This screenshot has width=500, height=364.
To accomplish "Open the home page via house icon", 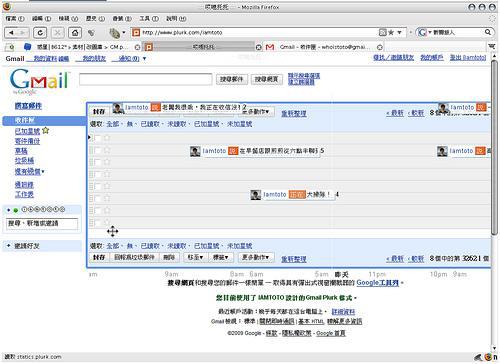I will [x=75, y=33].
